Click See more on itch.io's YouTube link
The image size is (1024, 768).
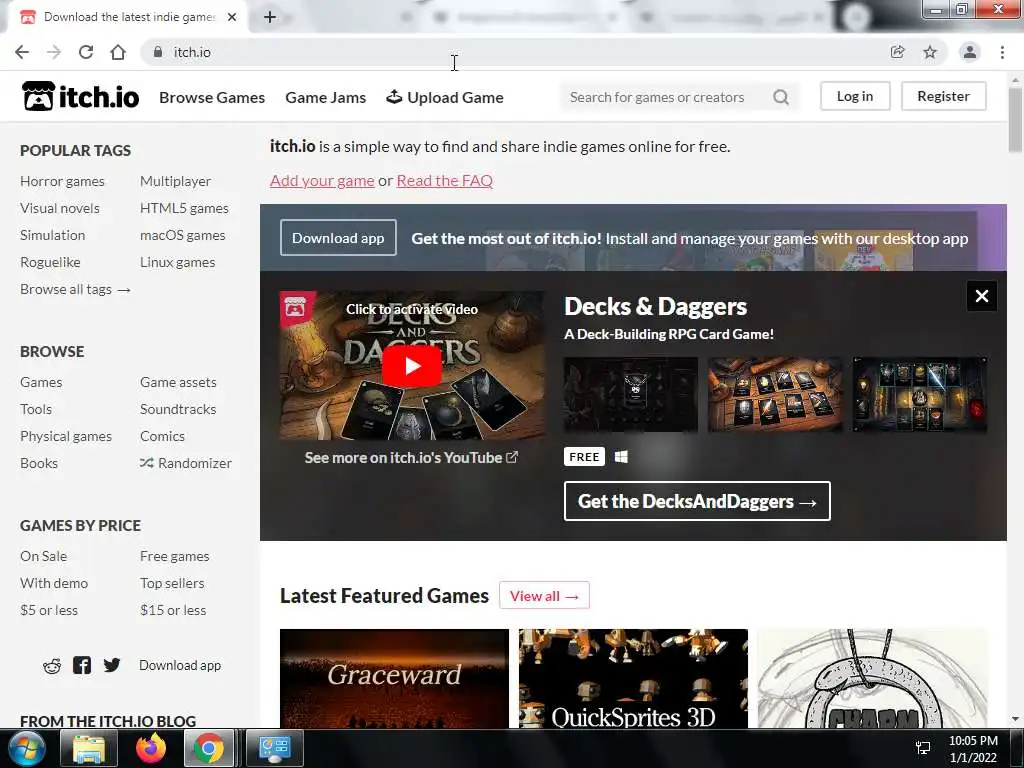tap(411, 458)
